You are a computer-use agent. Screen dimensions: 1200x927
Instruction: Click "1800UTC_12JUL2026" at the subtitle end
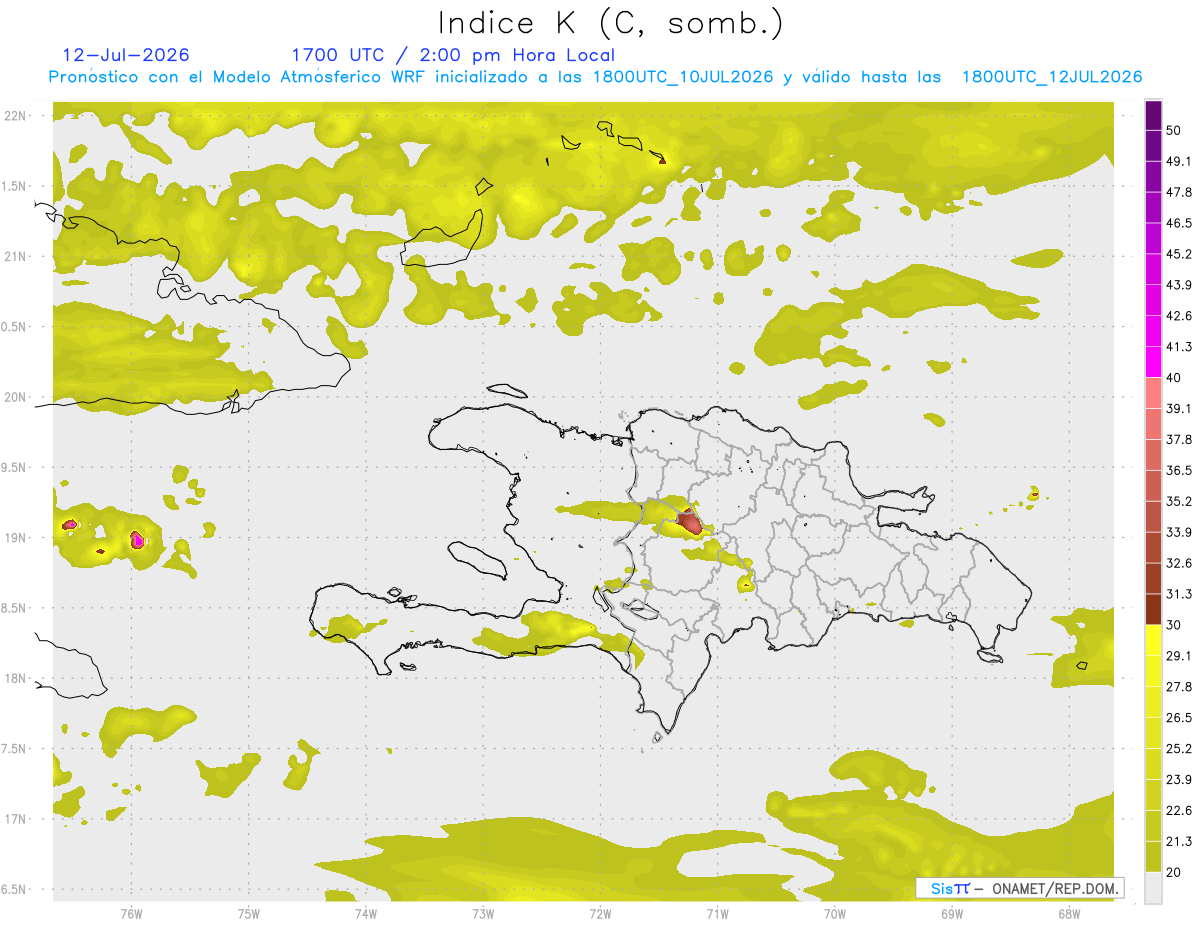[x=1052, y=77]
